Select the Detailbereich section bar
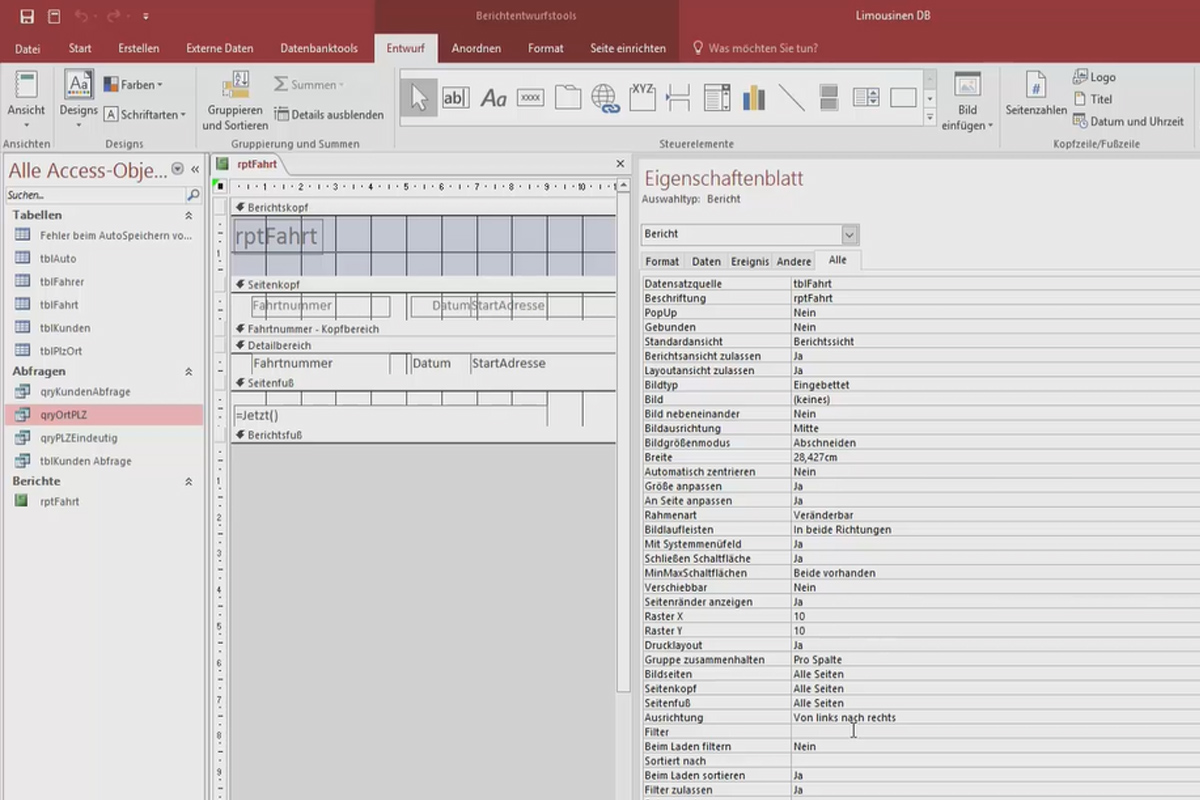This screenshot has width=1200, height=800. [423, 345]
